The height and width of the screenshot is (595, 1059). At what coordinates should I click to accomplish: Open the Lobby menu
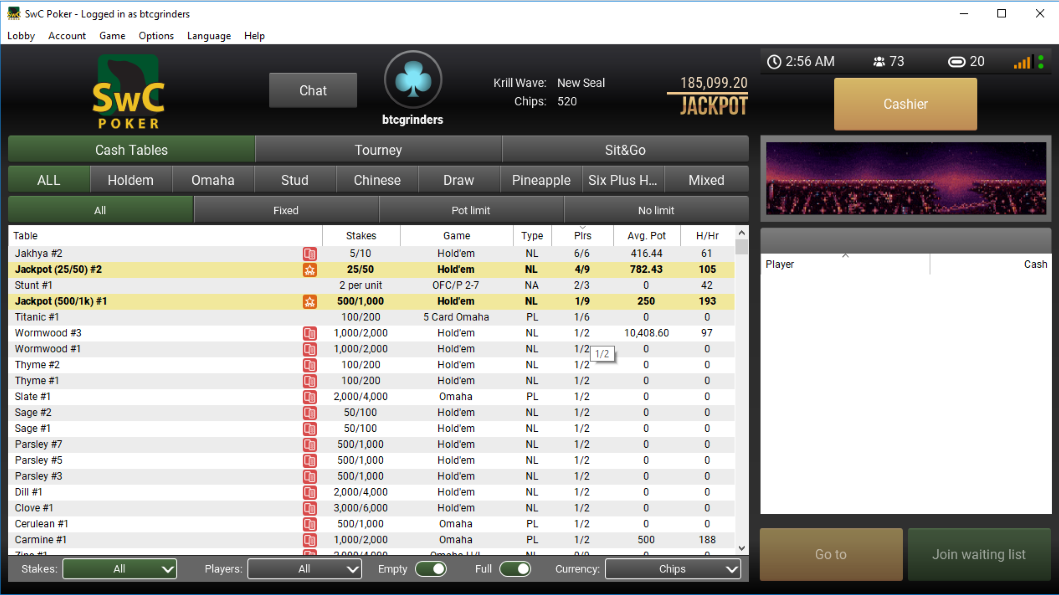point(21,36)
